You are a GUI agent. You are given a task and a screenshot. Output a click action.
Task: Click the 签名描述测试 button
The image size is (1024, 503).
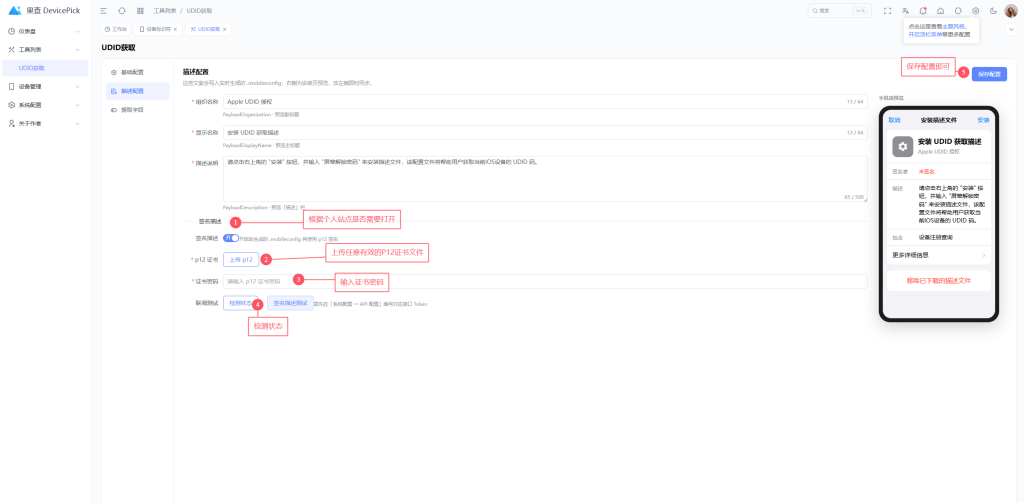(x=290, y=304)
